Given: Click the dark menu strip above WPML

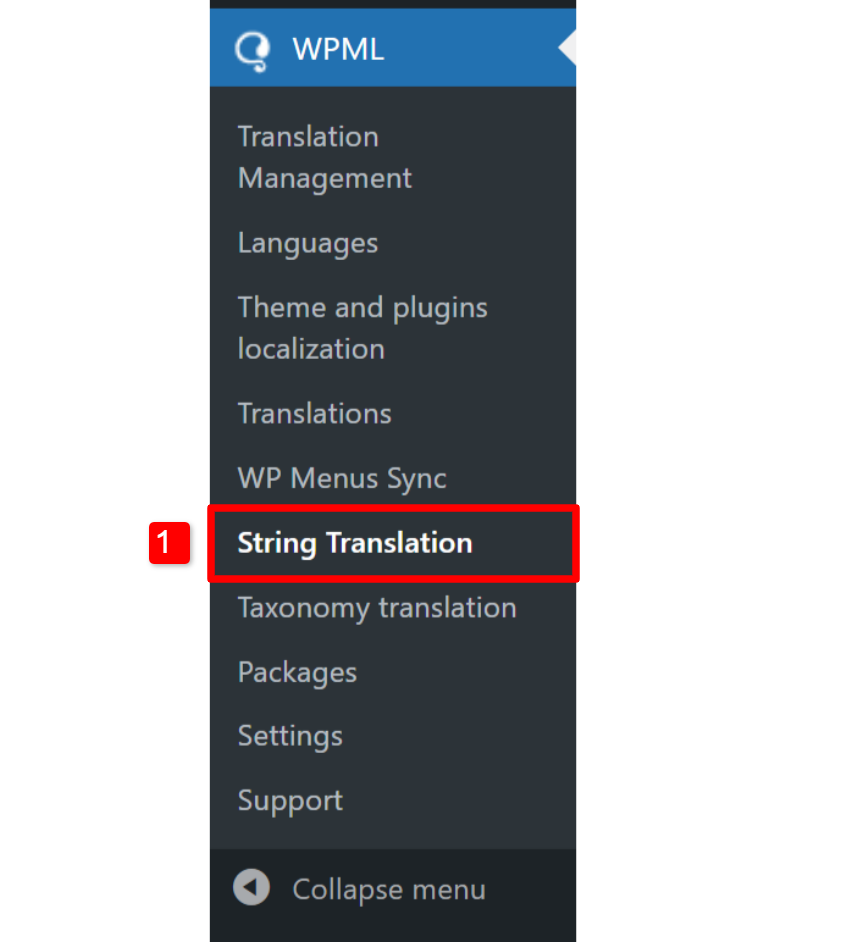Looking at the screenshot, I should point(392,4).
